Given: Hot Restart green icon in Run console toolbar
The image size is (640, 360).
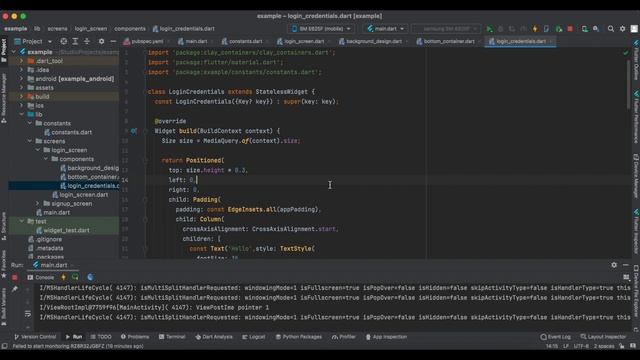Looking at the screenshot, I should coord(75,277).
